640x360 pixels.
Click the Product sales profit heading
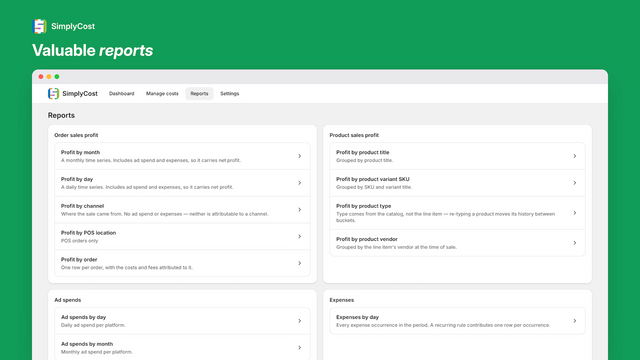(x=354, y=135)
